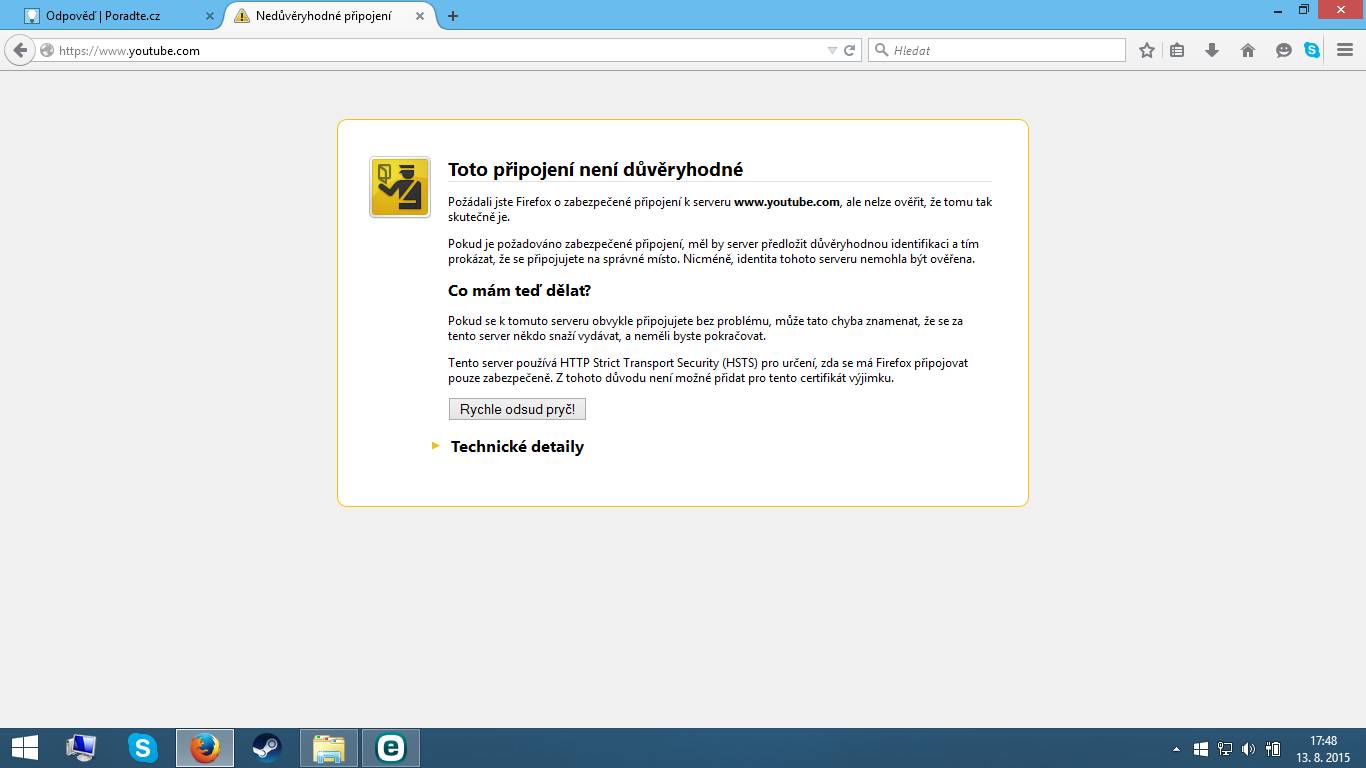Open the URL history dropdown arrow

[x=832, y=50]
